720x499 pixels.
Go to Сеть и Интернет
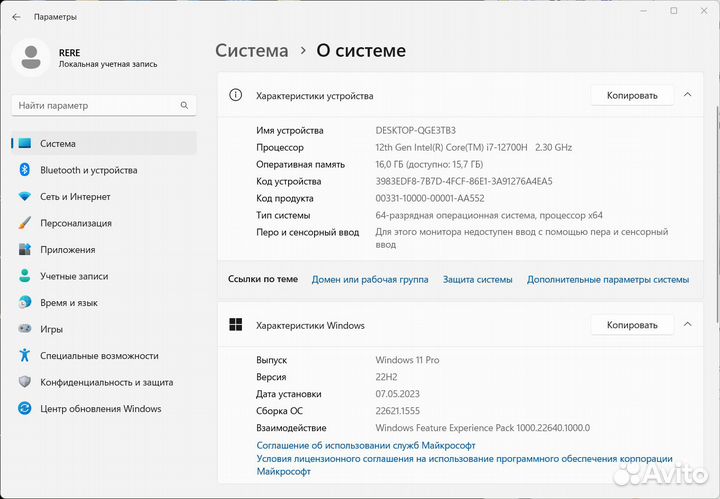point(104,196)
